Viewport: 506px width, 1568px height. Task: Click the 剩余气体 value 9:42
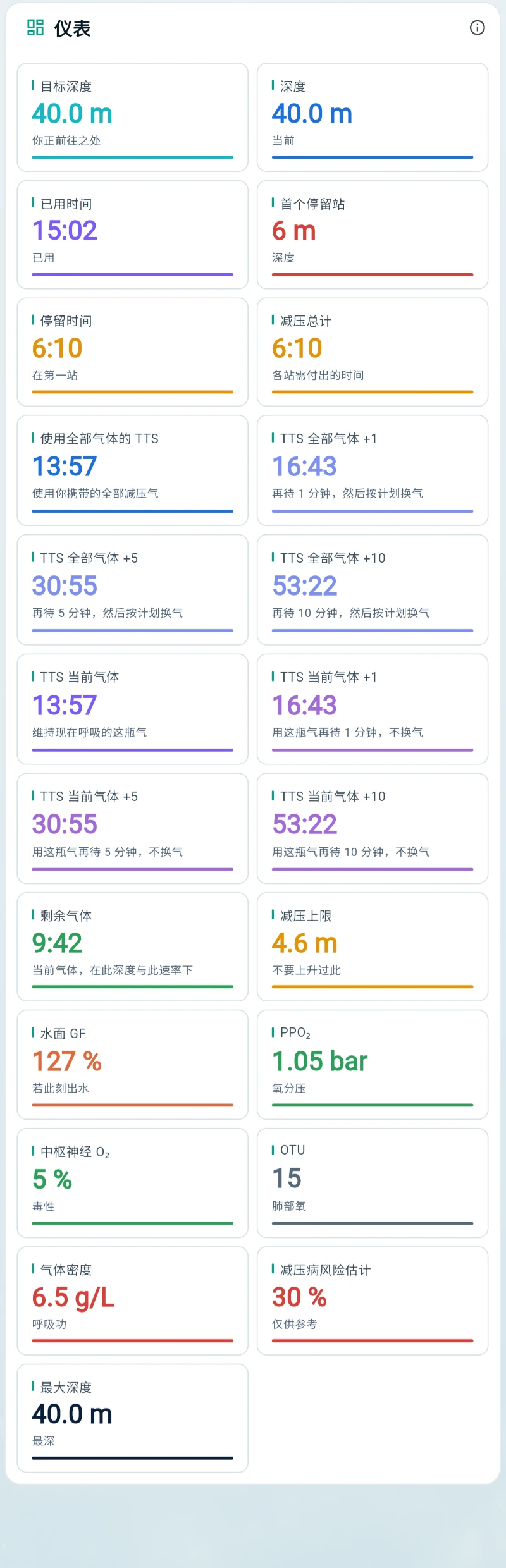click(x=58, y=943)
